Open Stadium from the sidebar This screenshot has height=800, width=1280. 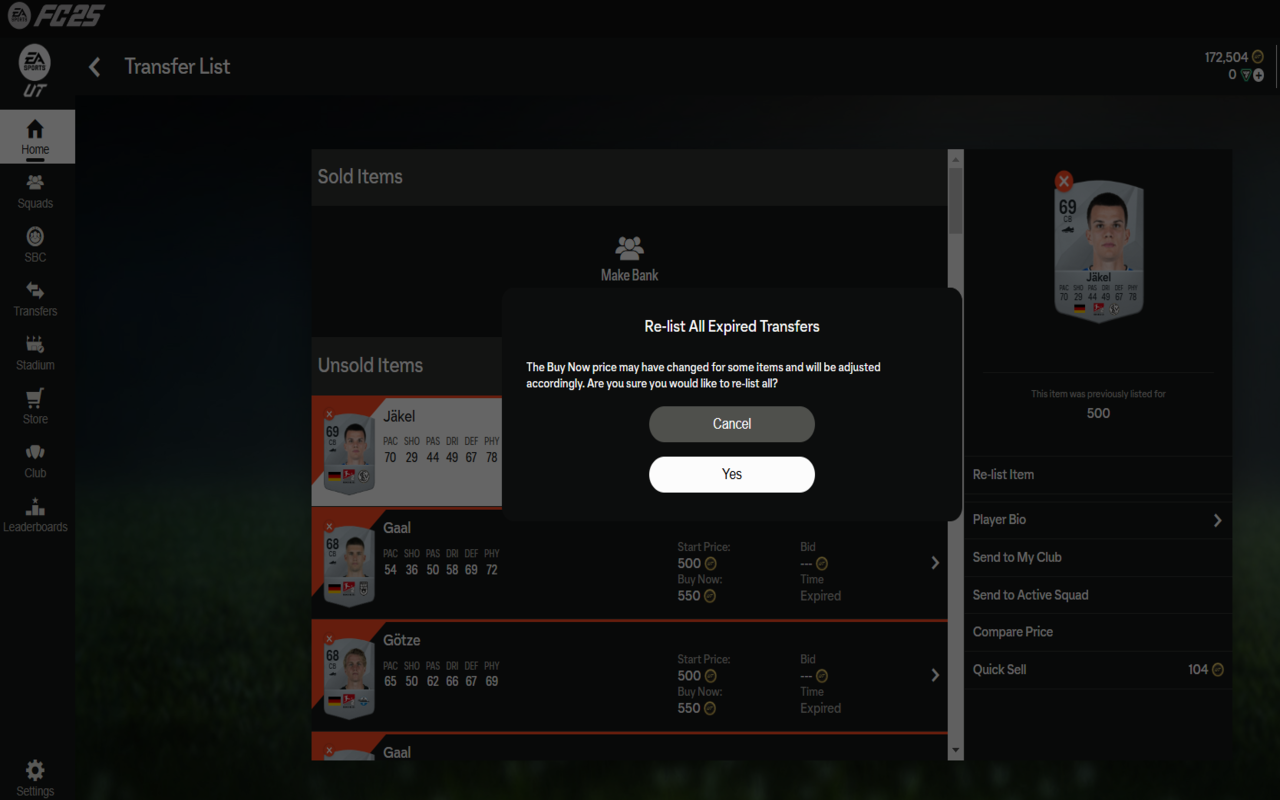pyautogui.click(x=36, y=353)
